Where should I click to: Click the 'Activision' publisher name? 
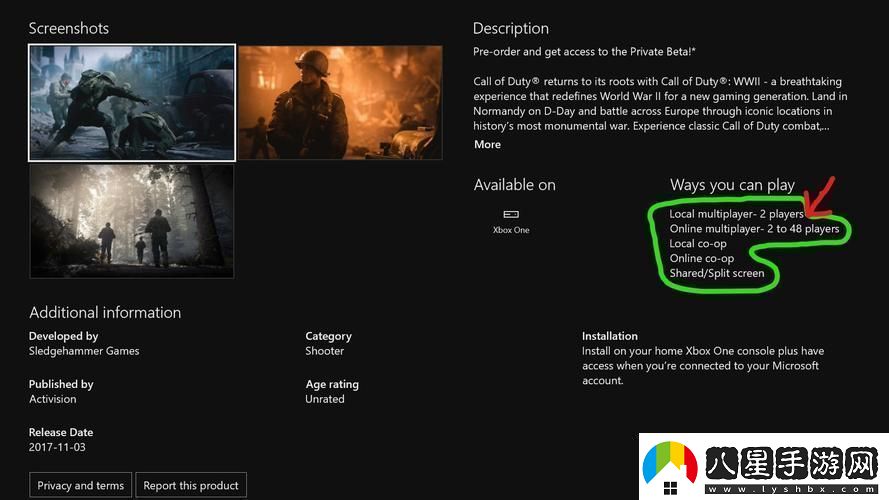coord(53,399)
